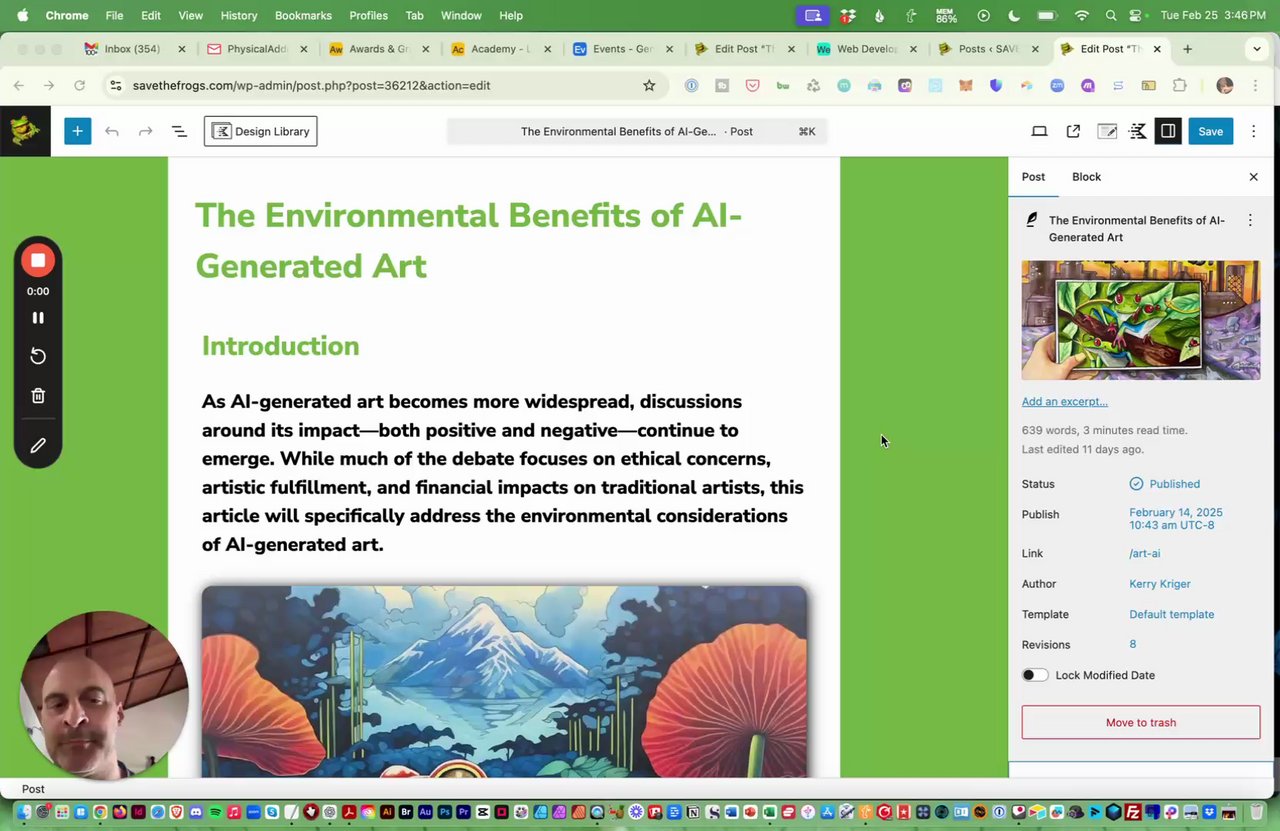Screen dimensions: 1280x831
Task: Open the command palette document title bar
Action: tap(637, 131)
